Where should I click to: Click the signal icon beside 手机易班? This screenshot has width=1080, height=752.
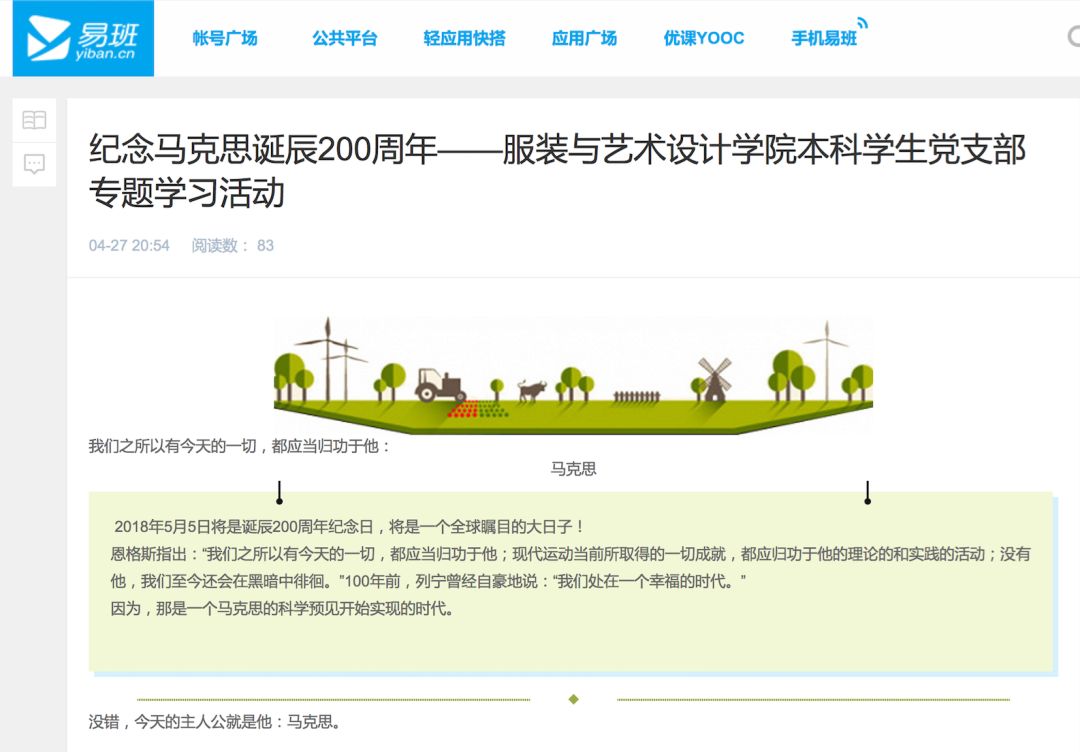click(861, 23)
